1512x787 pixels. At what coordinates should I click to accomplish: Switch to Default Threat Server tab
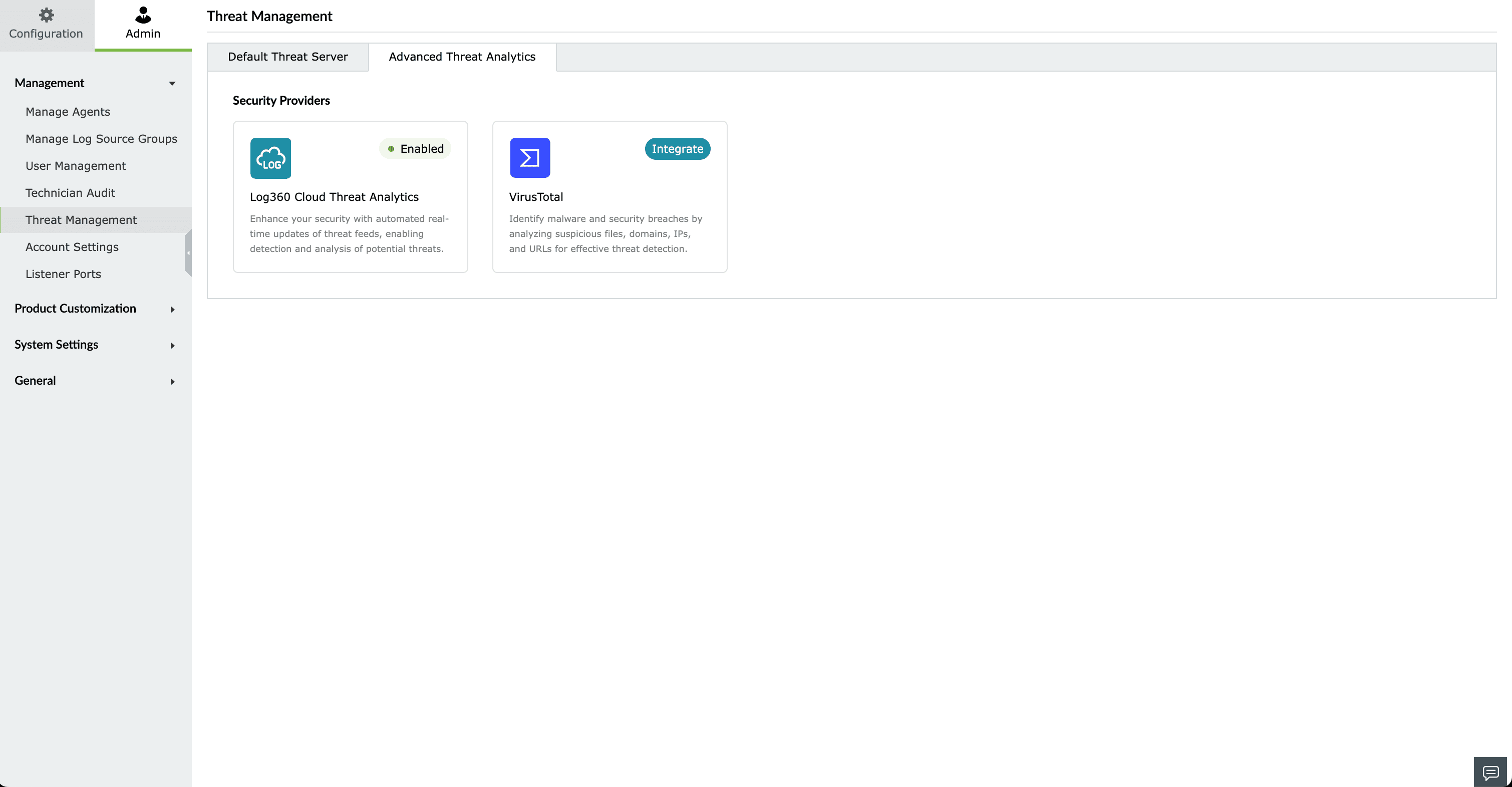287,57
